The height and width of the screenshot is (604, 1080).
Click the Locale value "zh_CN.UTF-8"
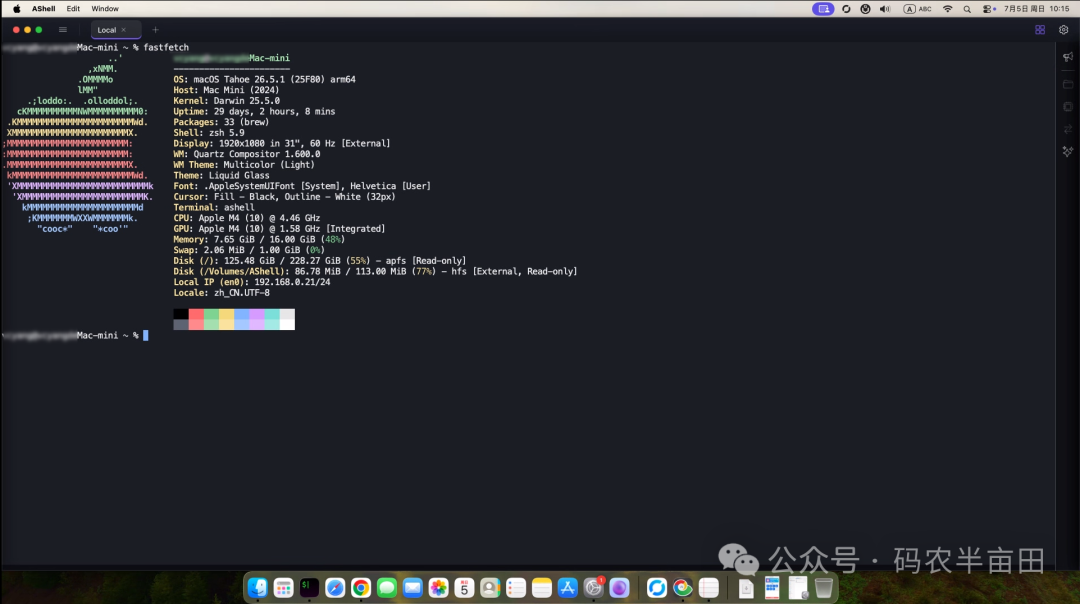pyautogui.click(x=242, y=293)
